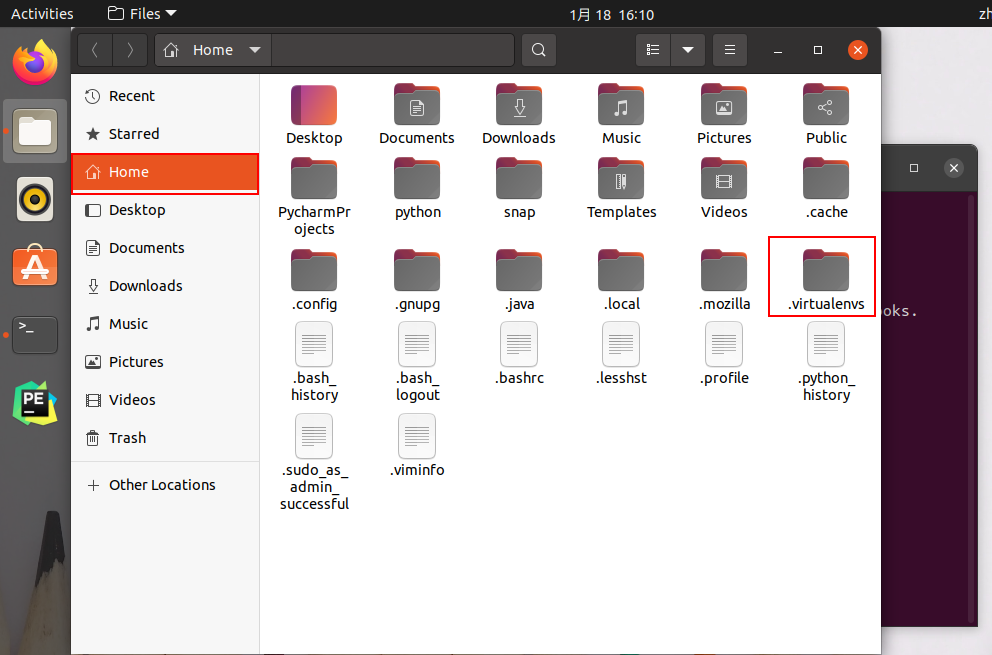Open Ubuntu Software from dock
Image resolution: width=992 pixels, height=655 pixels.
point(35,266)
